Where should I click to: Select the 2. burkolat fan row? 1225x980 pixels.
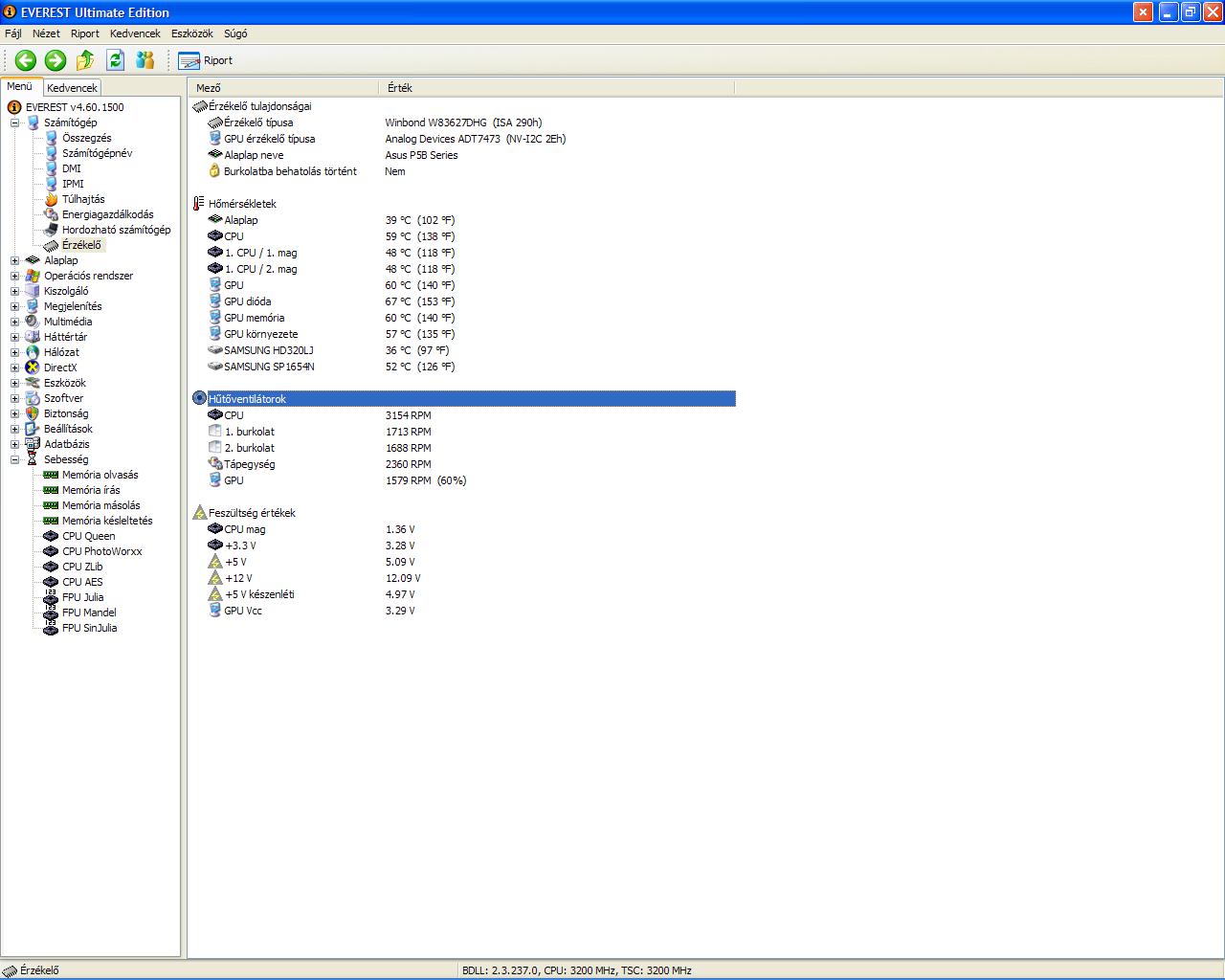pyautogui.click(x=462, y=448)
